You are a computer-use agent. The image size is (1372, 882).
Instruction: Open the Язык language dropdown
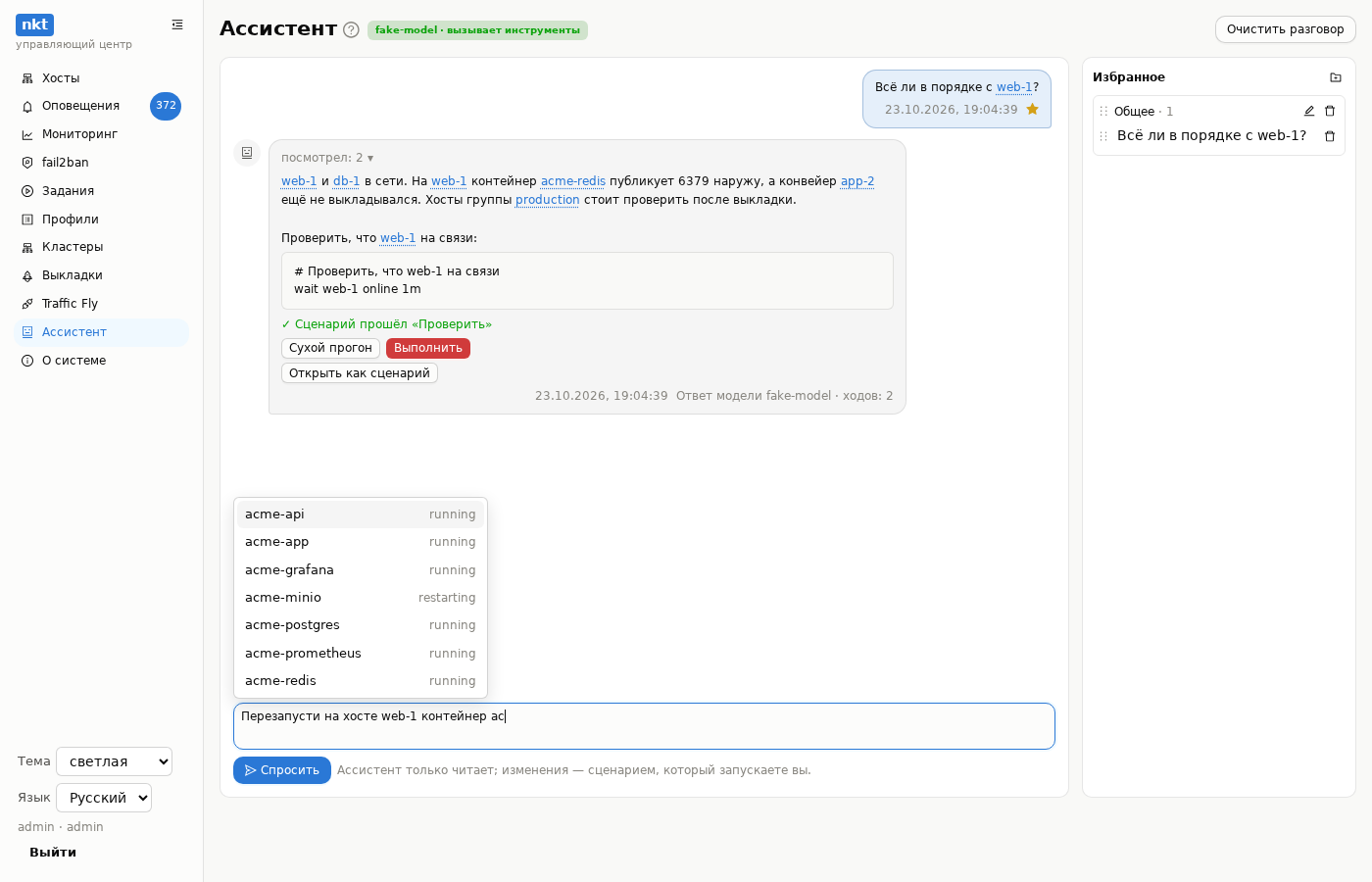(x=104, y=798)
